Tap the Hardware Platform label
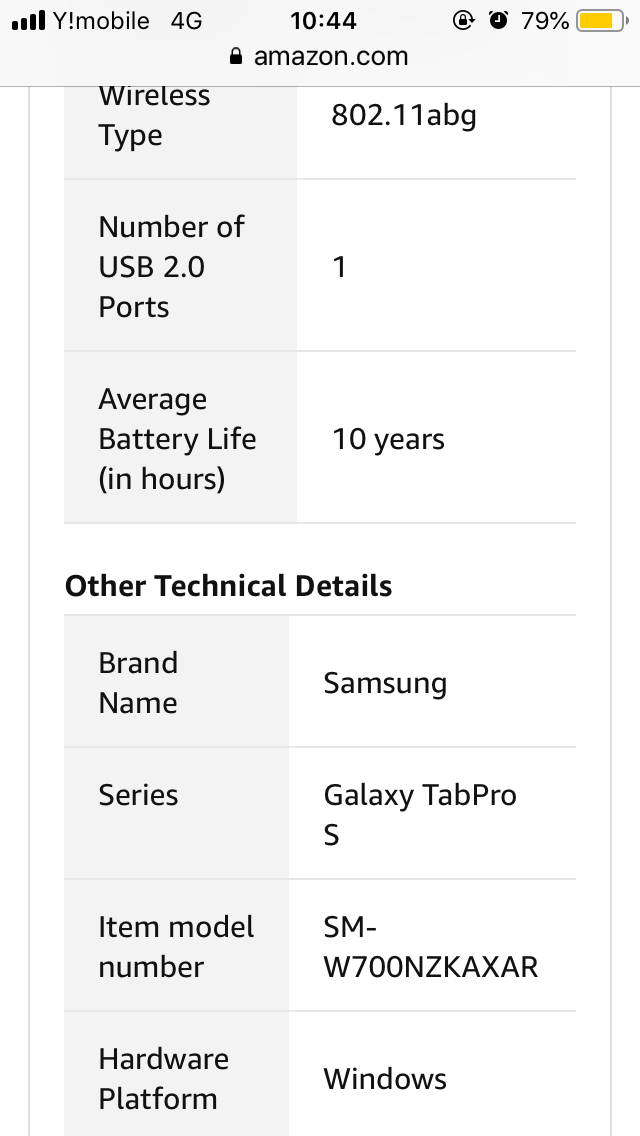 163,1079
